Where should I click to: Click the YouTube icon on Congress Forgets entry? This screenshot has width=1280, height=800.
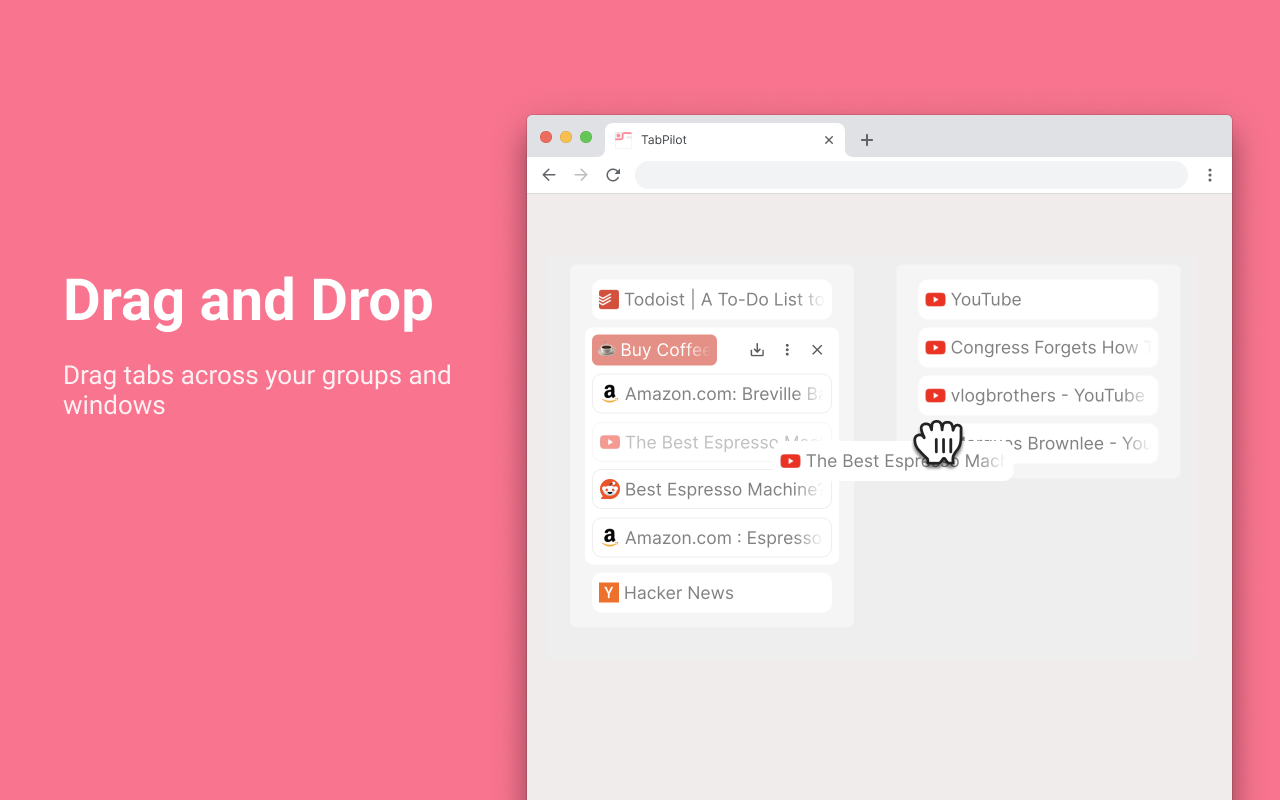[935, 347]
